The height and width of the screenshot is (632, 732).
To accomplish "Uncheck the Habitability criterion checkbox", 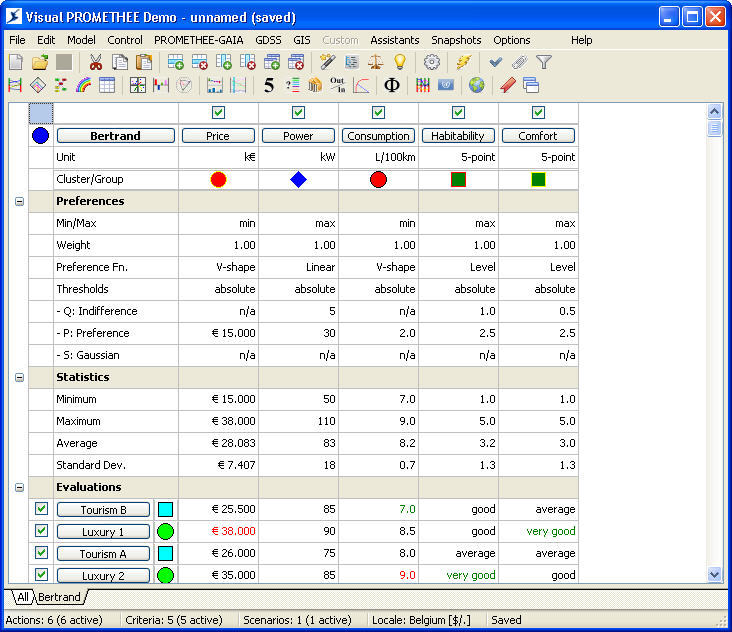I will point(458,112).
